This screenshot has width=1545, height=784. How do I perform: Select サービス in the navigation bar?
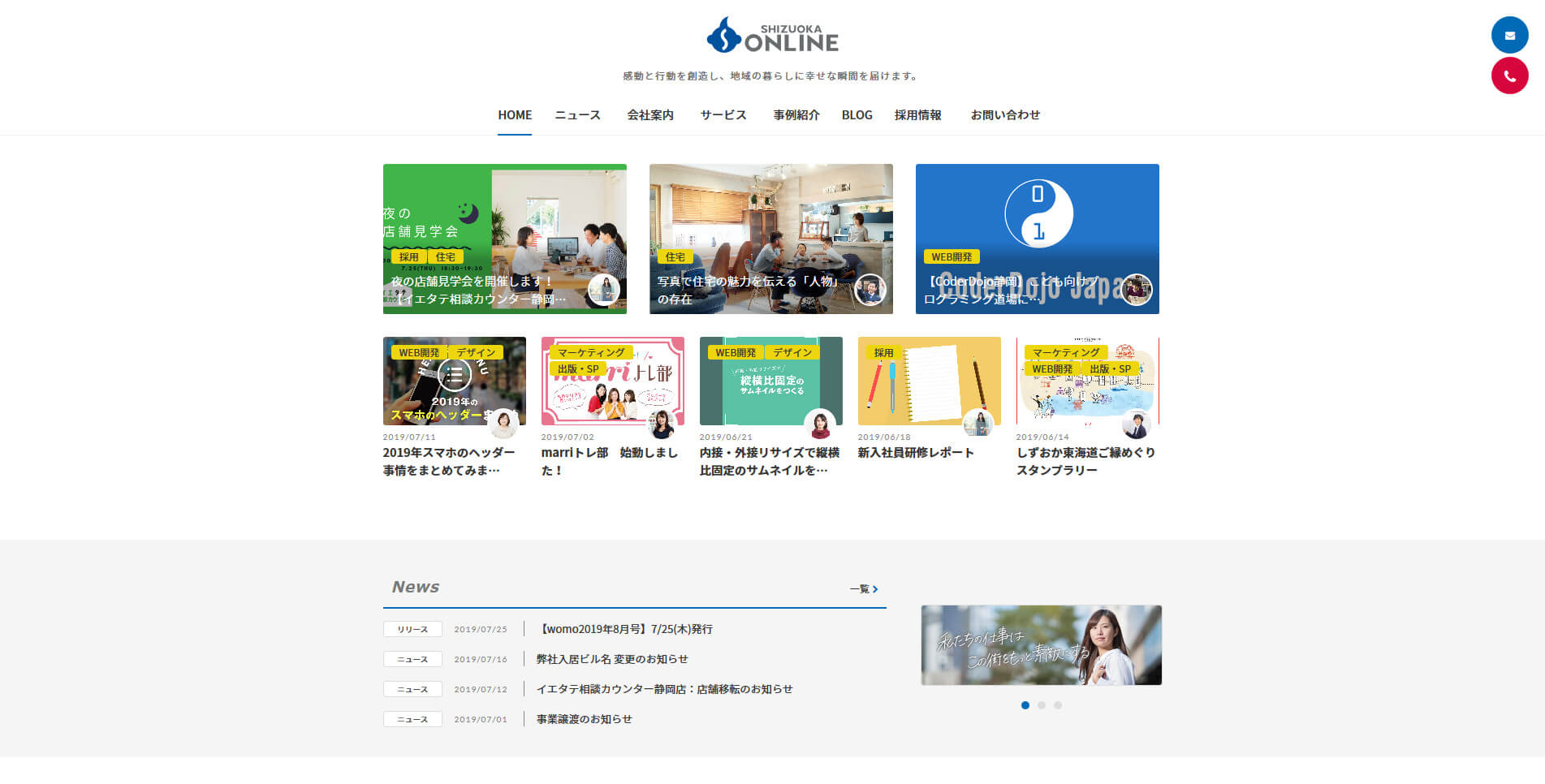tap(723, 115)
